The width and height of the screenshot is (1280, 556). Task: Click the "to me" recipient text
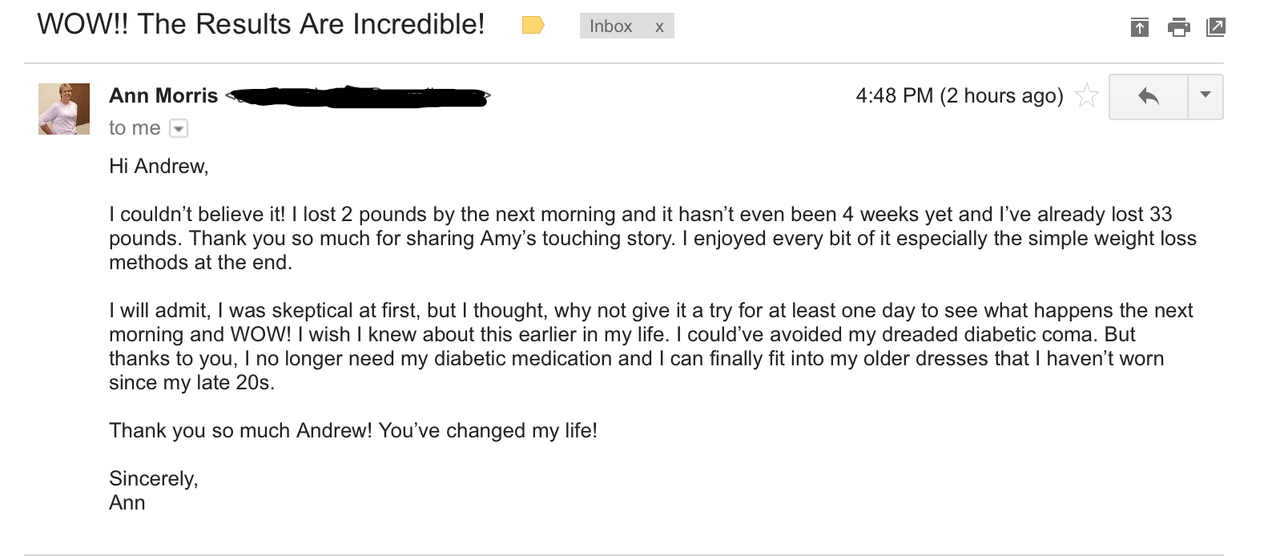[x=134, y=128]
